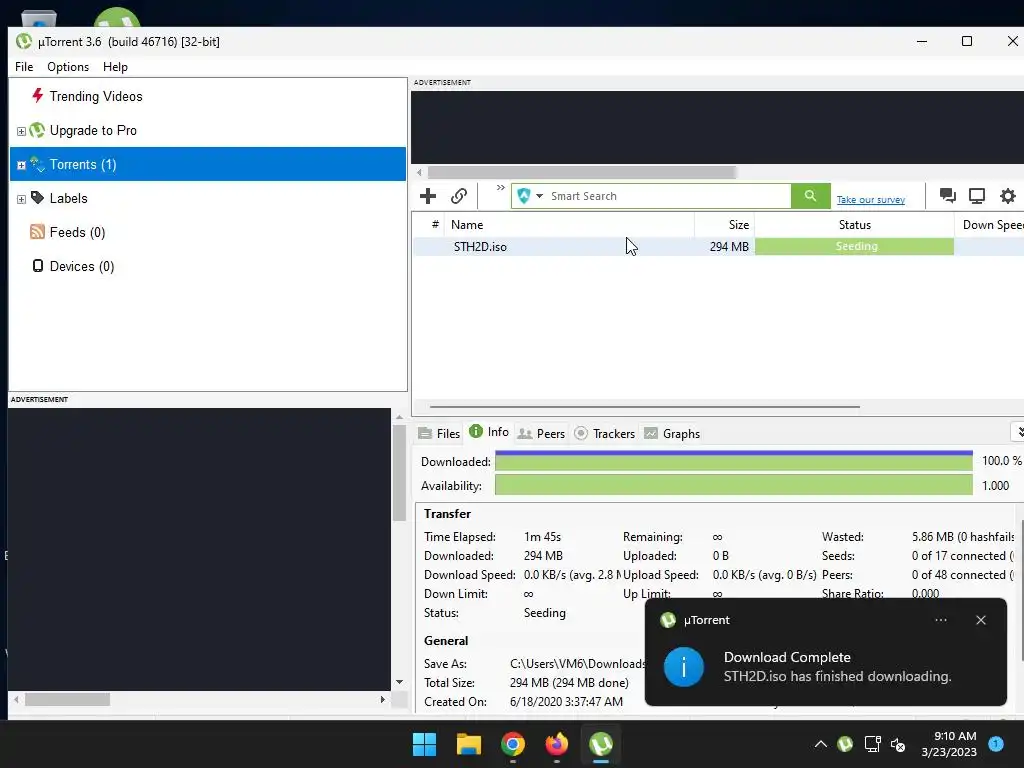Click the green Smart Search magnifier button
This screenshot has width=1024, height=768.
pyautogui.click(x=810, y=196)
